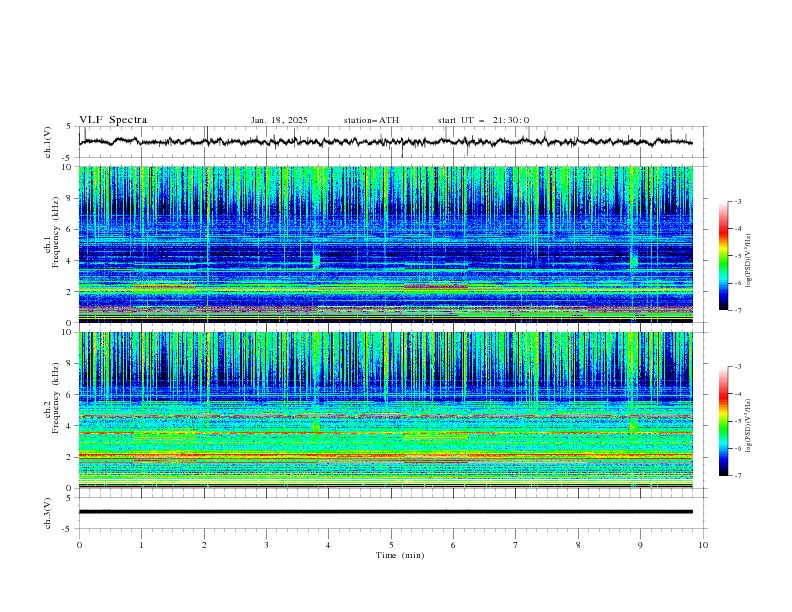Viewport: 792px width, 612px height.
Task: Click time axis tick label "5"
Action: point(391,545)
